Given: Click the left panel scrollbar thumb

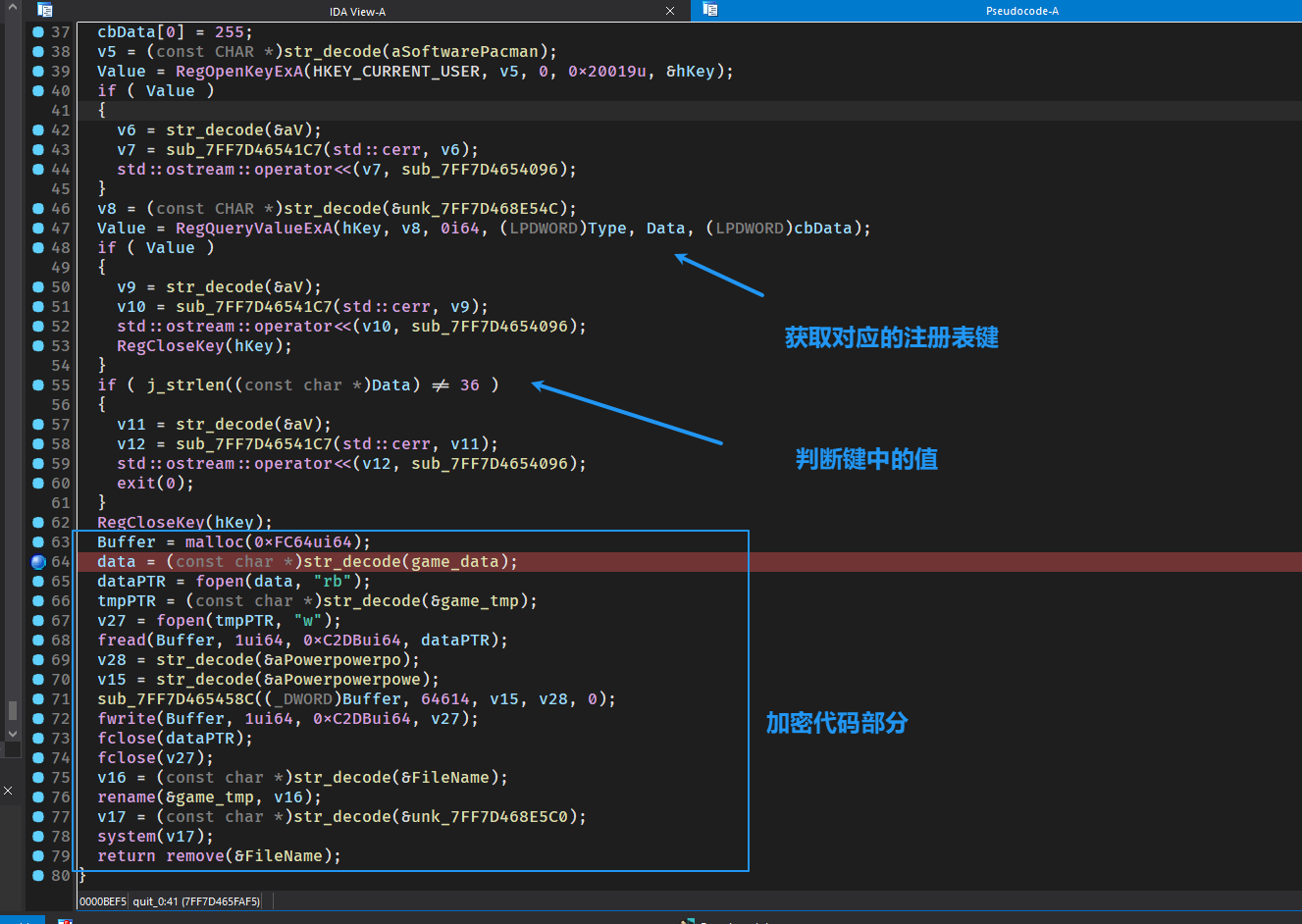Looking at the screenshot, I should [12, 710].
